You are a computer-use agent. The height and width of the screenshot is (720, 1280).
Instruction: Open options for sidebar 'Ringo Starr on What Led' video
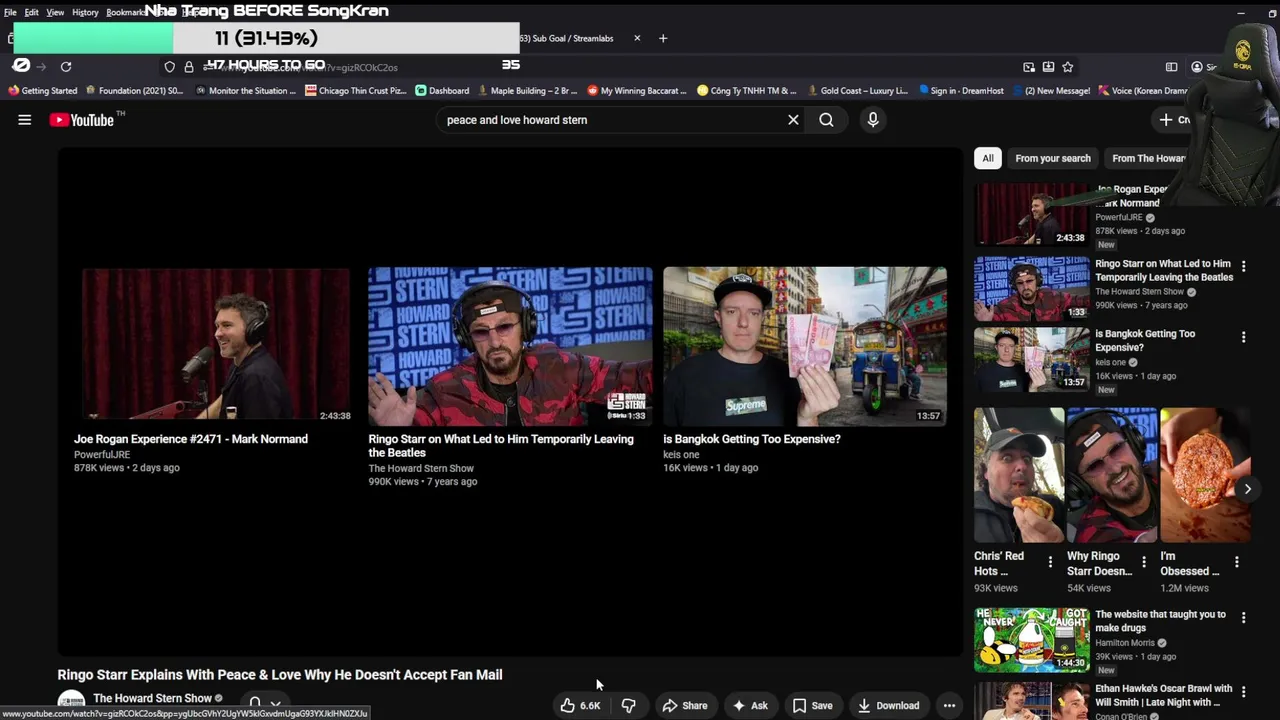pos(1243,267)
